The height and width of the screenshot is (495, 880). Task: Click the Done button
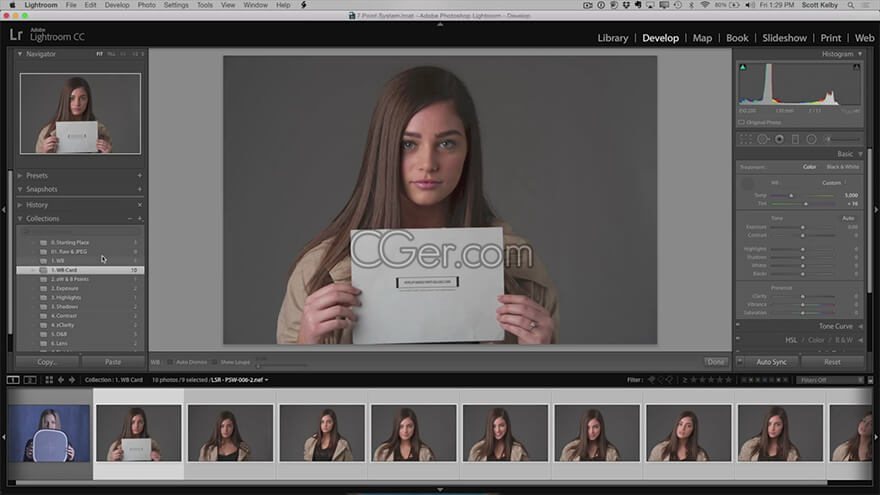[x=716, y=362]
